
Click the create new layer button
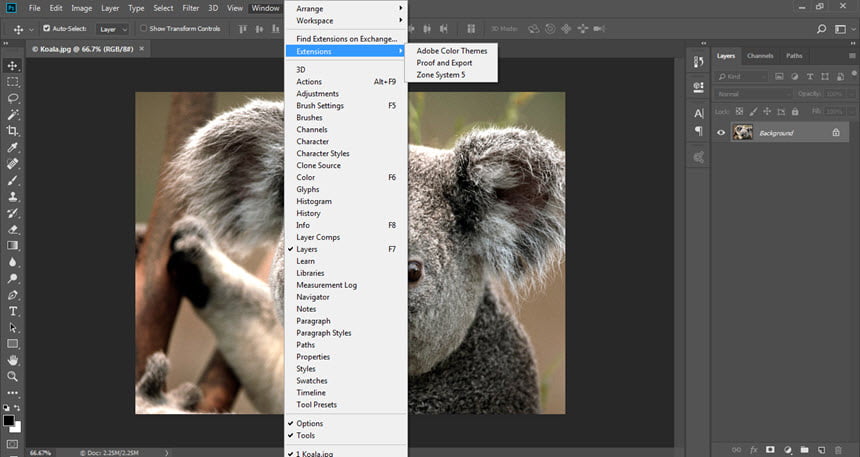pyautogui.click(x=821, y=450)
